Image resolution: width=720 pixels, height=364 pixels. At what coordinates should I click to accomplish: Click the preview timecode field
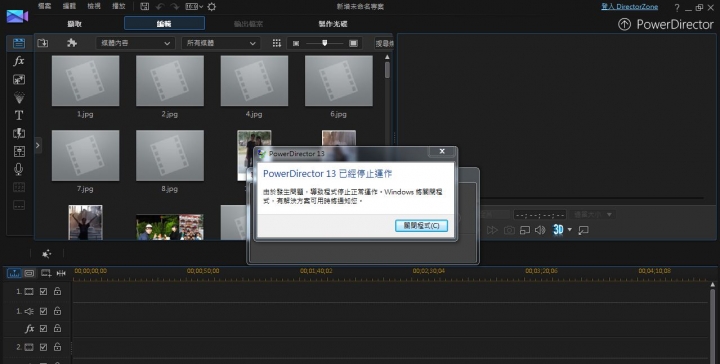540,214
